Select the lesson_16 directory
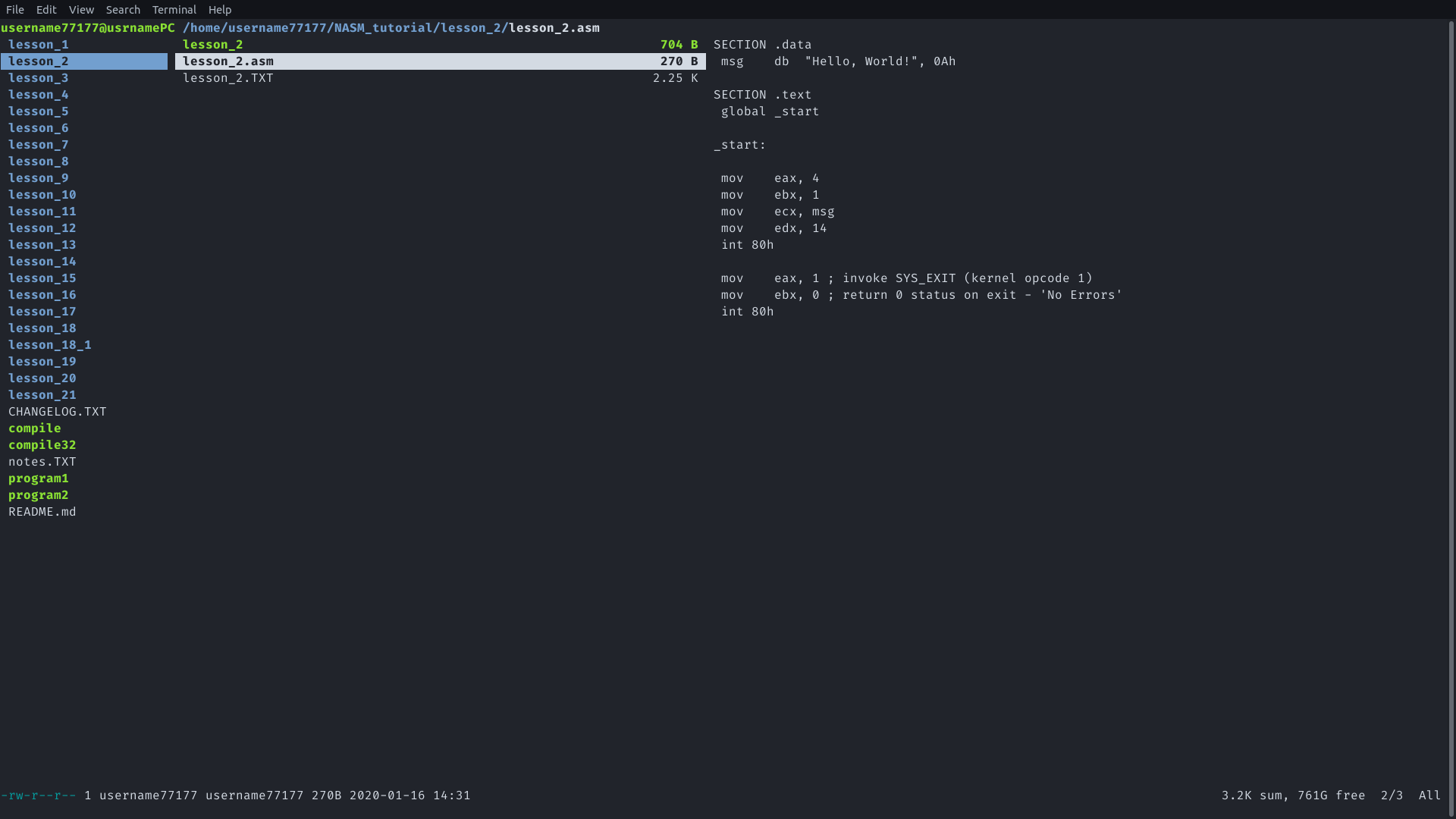 coord(42,295)
